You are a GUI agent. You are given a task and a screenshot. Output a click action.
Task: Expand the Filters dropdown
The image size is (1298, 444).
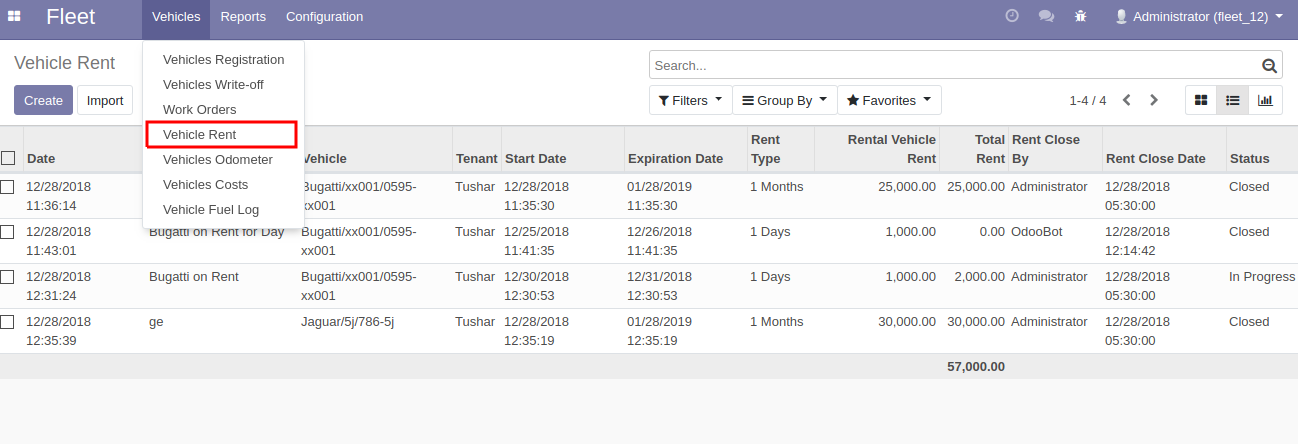(x=691, y=100)
